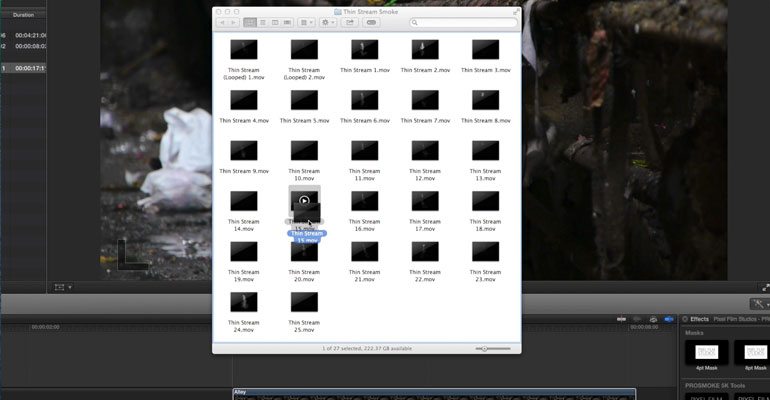
Task: Click the Finder edit tags button
Action: (371, 23)
